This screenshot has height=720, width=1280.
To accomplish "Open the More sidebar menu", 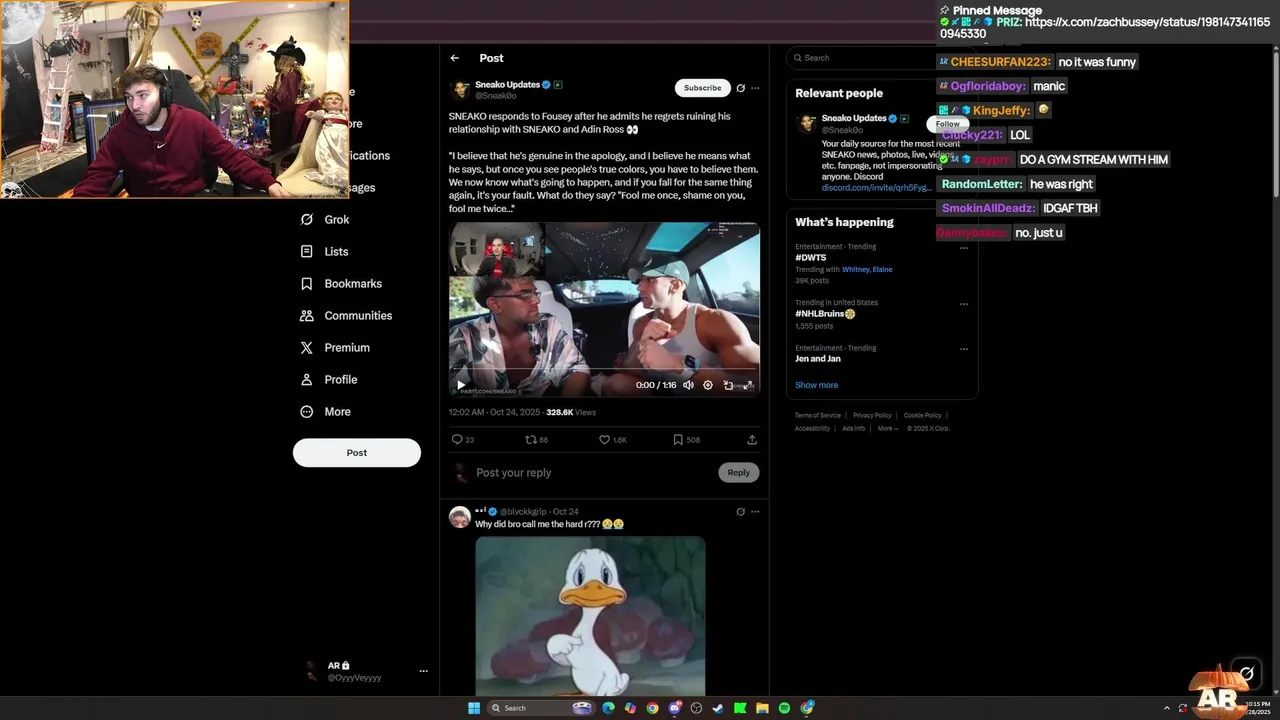I will pos(326,412).
